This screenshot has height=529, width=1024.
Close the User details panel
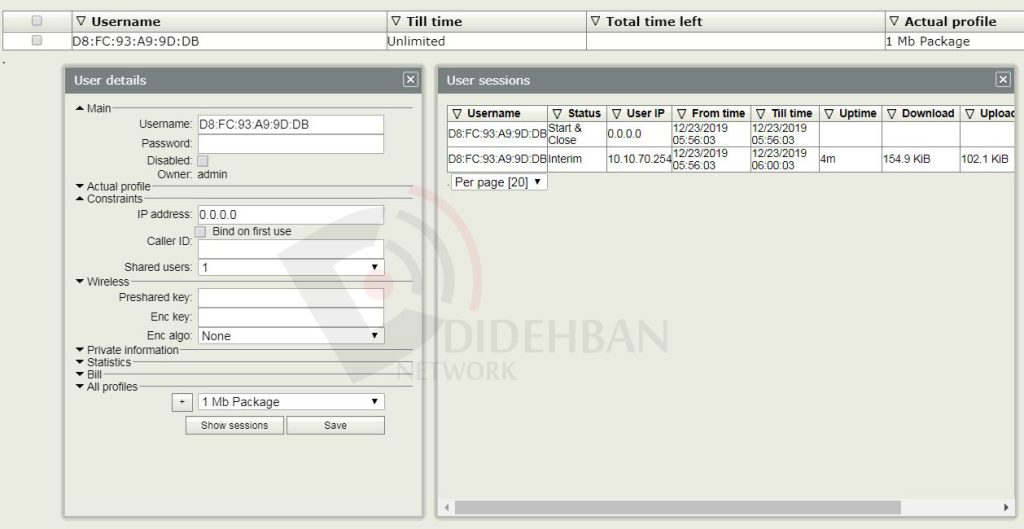[410, 80]
